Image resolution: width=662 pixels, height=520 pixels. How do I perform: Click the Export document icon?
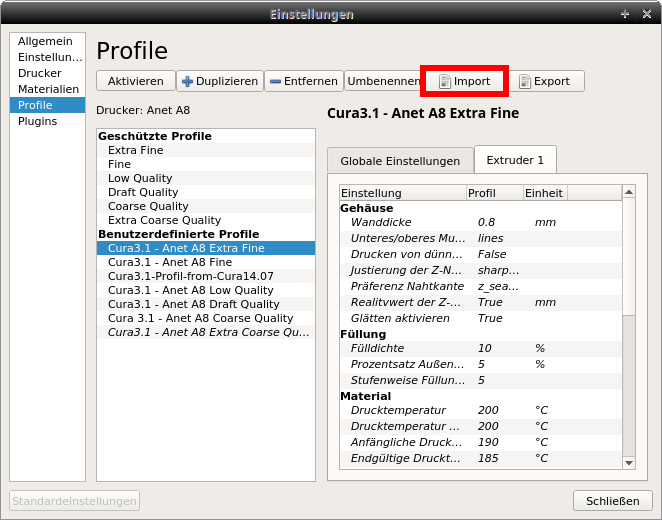(524, 81)
